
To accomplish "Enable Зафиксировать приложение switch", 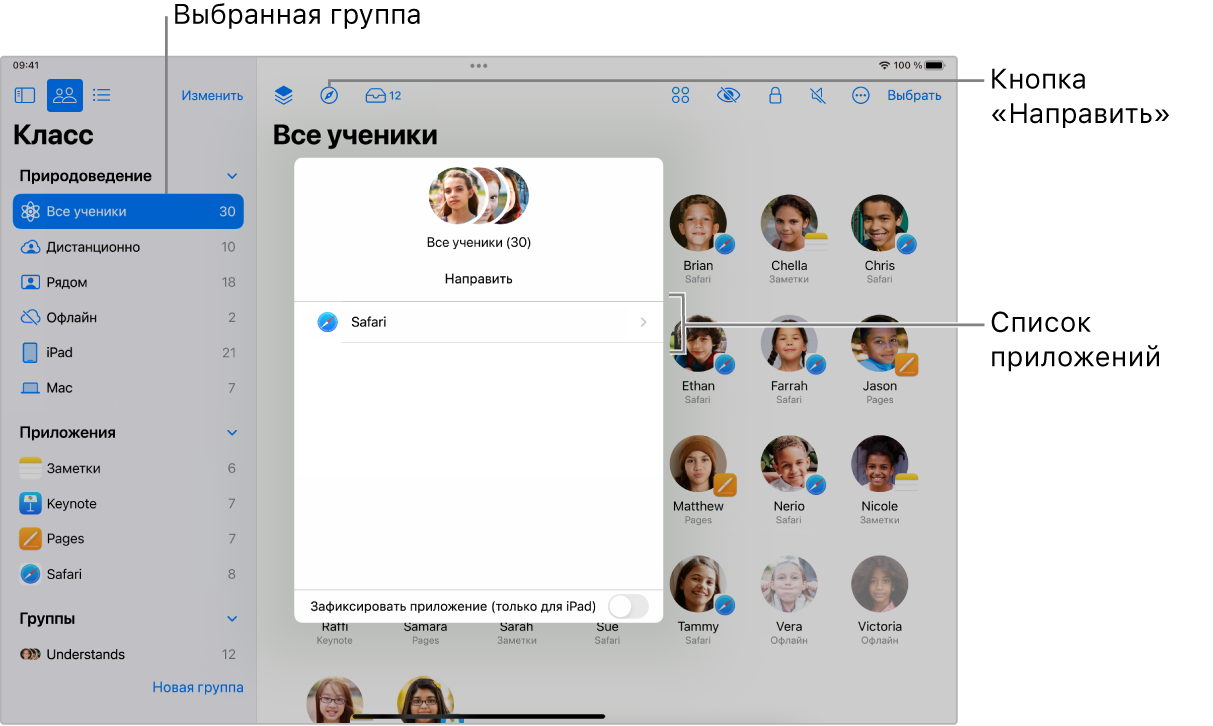I will click(629, 606).
